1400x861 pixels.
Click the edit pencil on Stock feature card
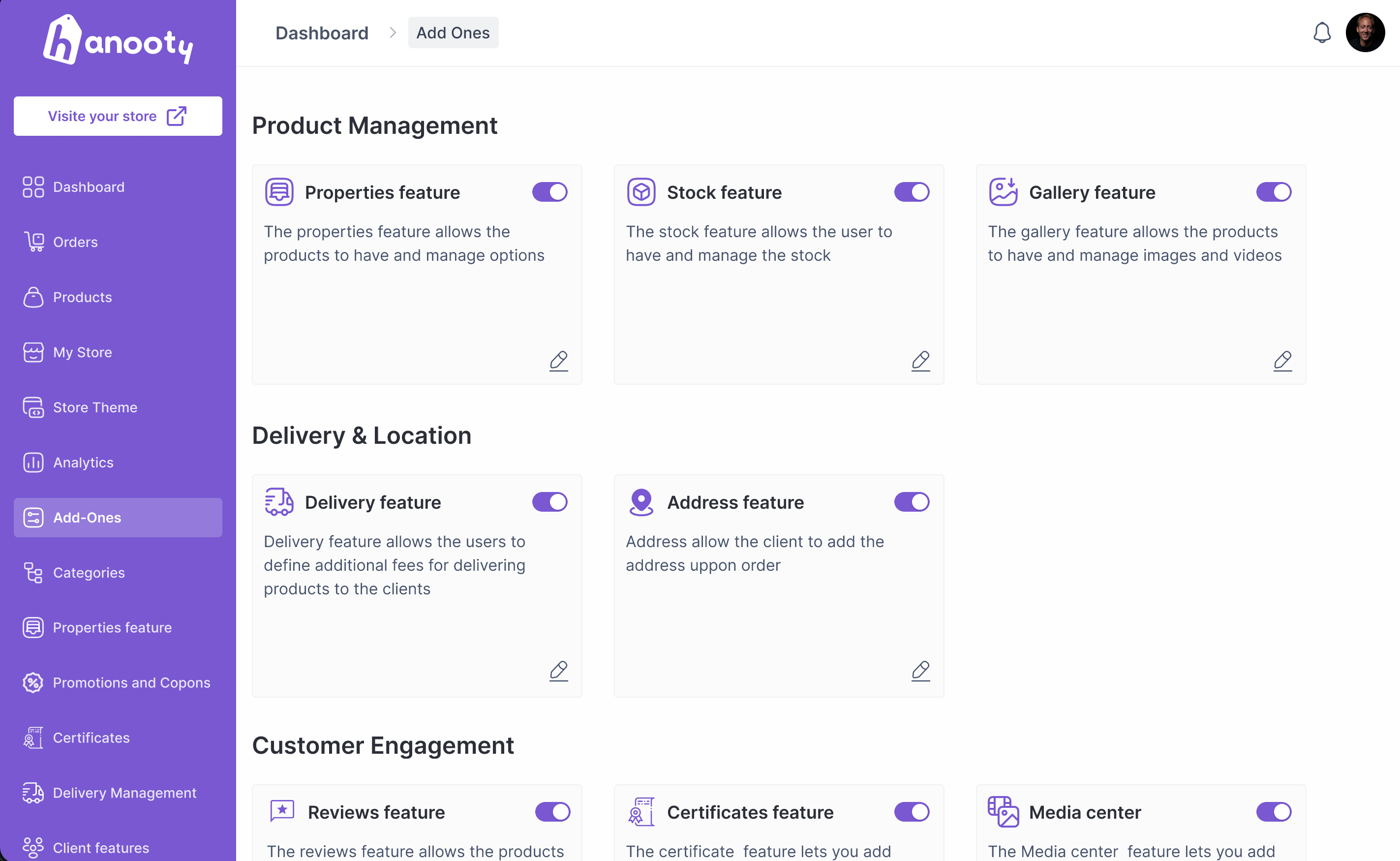tap(920, 361)
